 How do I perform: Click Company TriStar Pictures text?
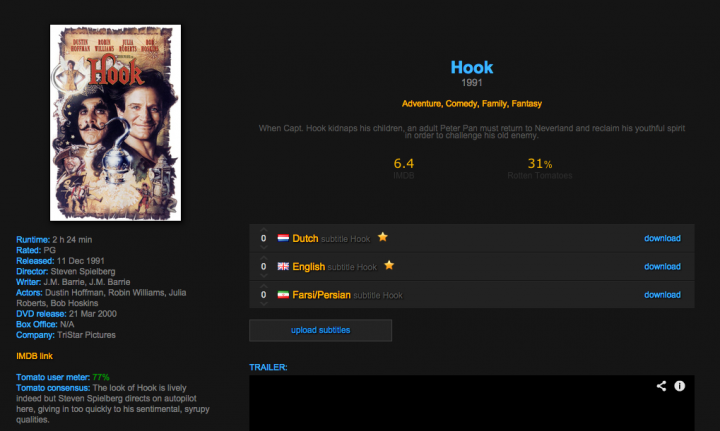(66, 335)
